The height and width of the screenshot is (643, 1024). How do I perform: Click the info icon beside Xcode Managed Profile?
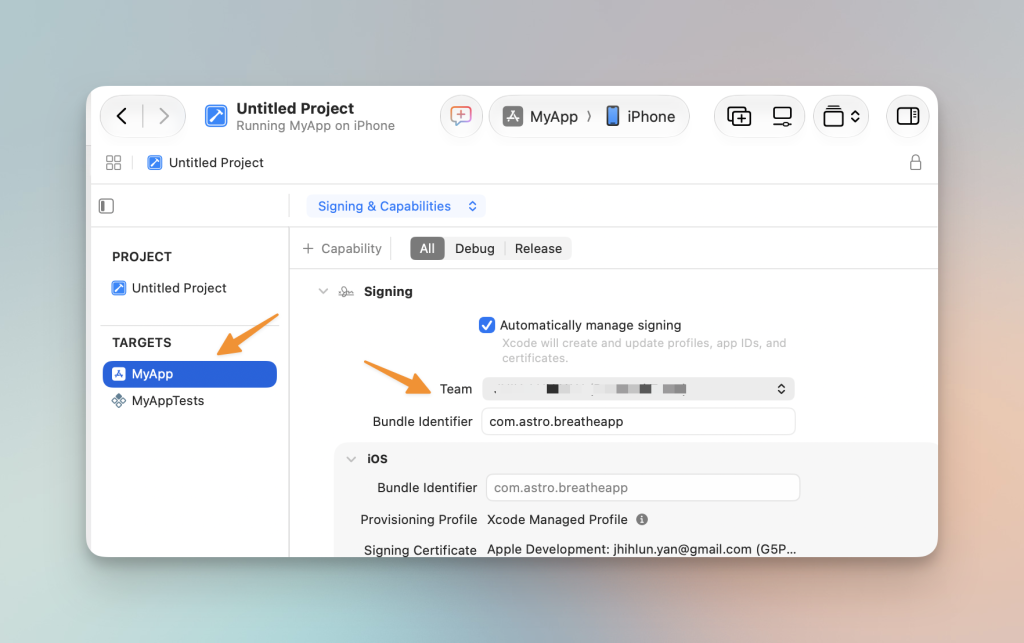(642, 520)
